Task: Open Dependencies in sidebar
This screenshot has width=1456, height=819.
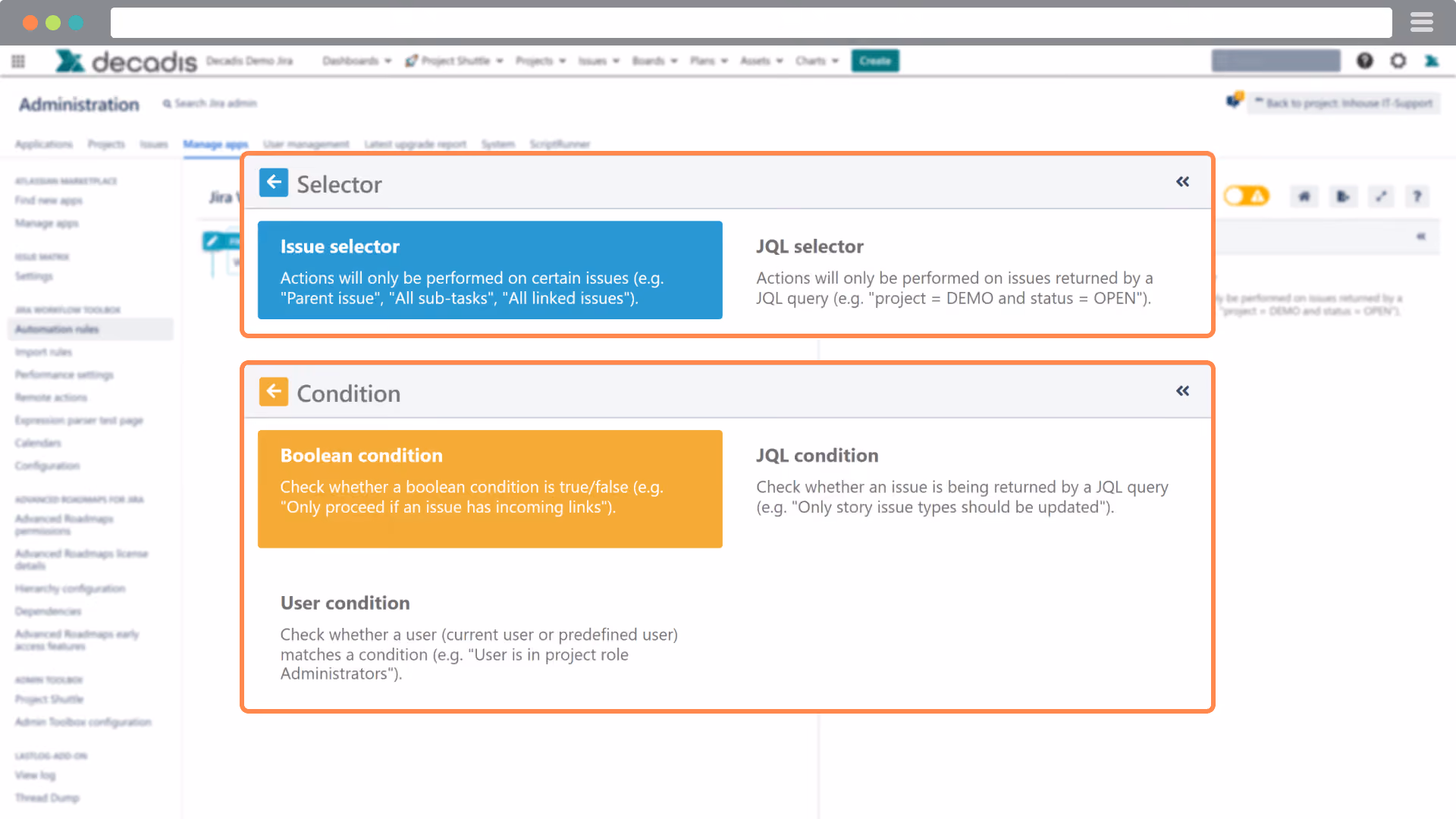Action: point(48,611)
